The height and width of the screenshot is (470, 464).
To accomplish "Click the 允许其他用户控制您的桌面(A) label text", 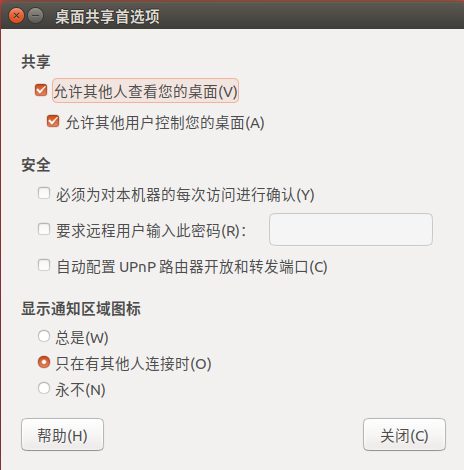I will 165,123.
